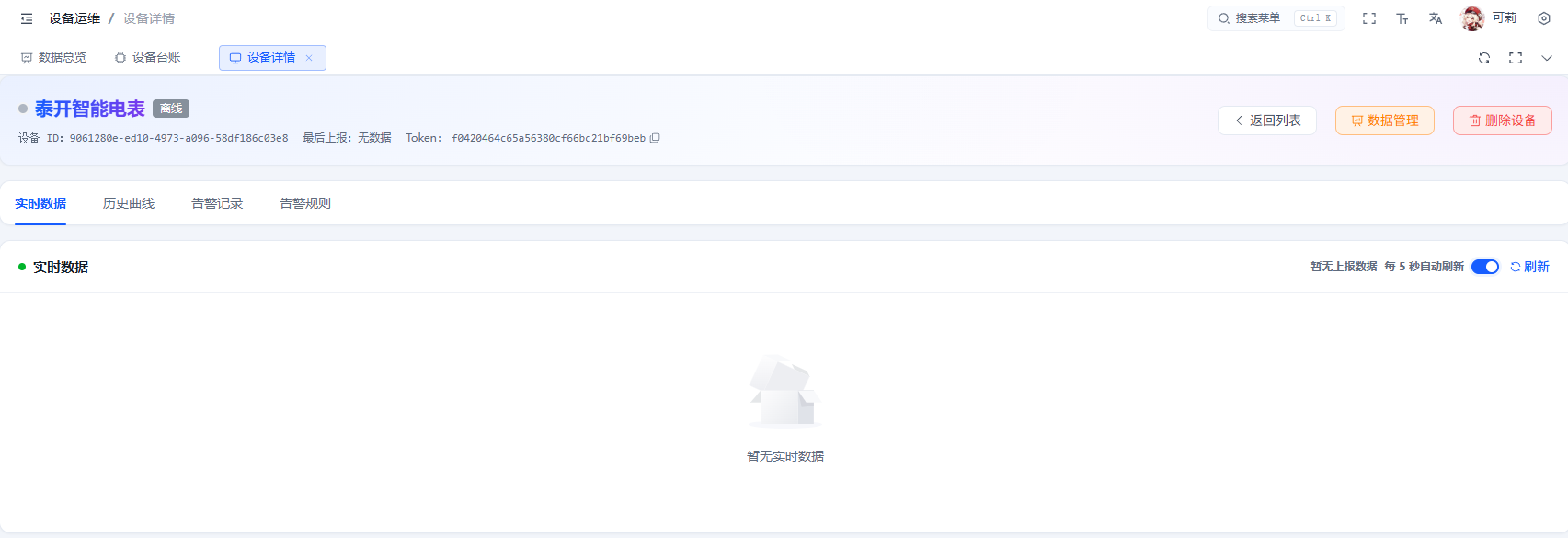Screen dimensions: 1568x538
Task: Copy the device Token
Action: tap(655, 138)
